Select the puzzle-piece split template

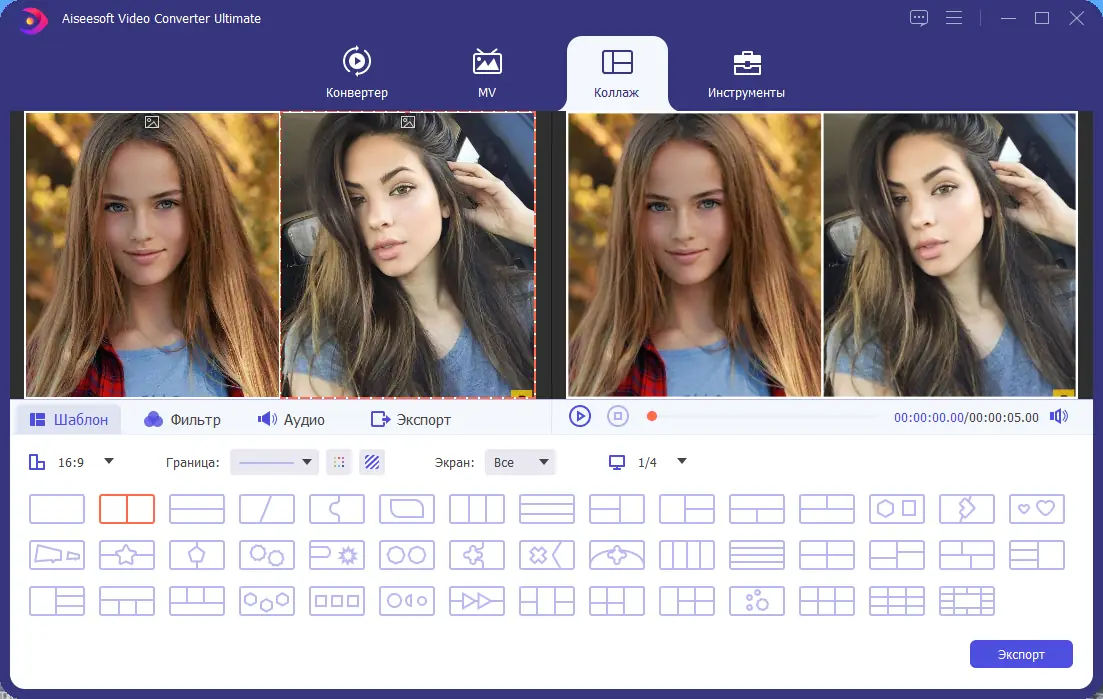(337, 508)
